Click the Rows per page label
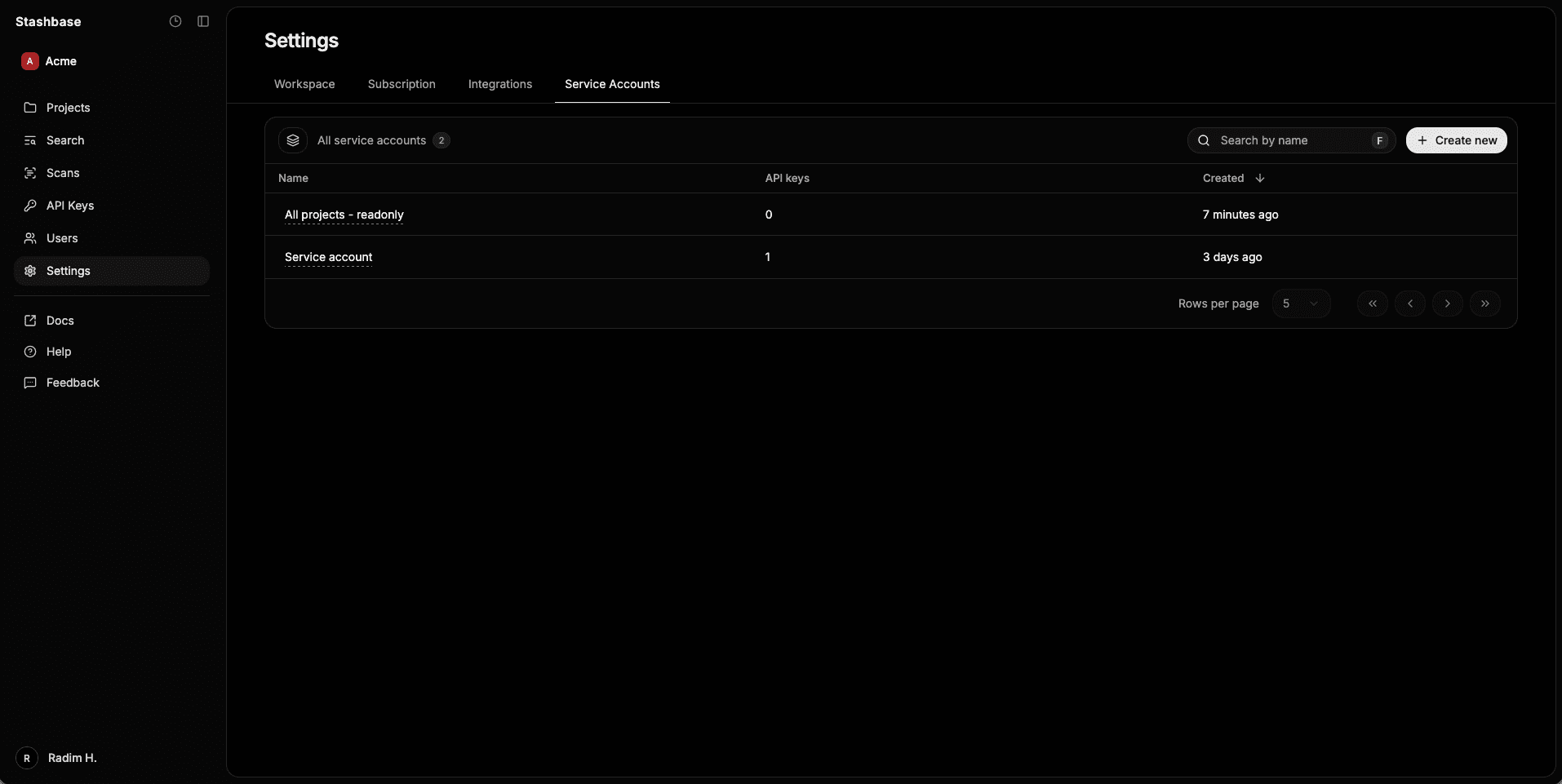1562x784 pixels. point(1218,303)
